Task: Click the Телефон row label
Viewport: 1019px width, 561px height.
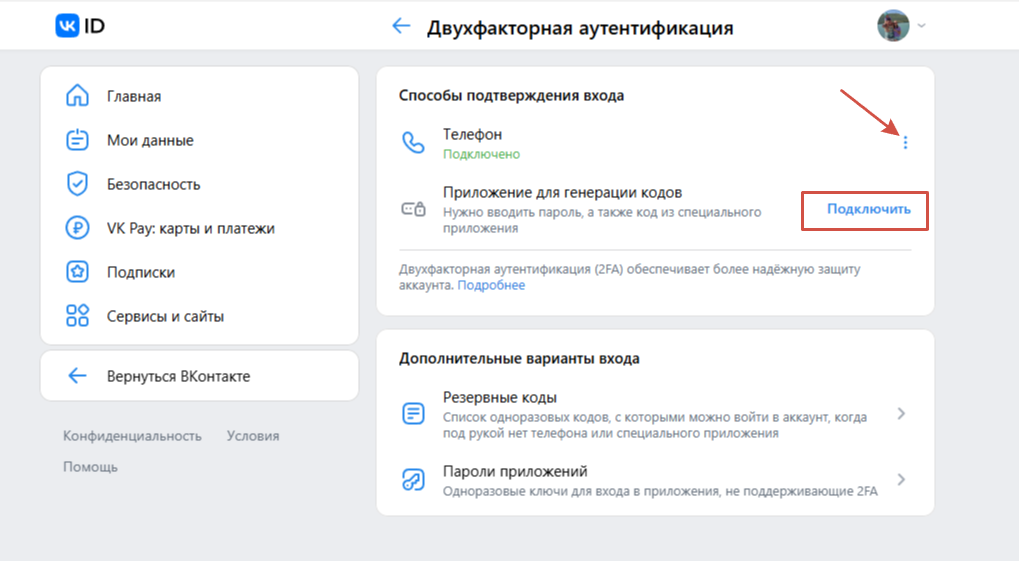Action: click(x=472, y=135)
